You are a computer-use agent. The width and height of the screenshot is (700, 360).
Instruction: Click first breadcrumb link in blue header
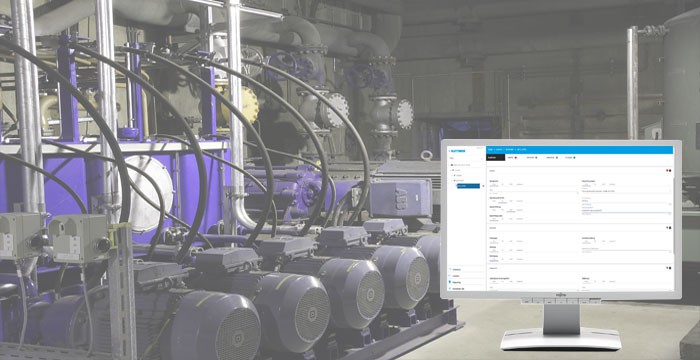coord(490,150)
